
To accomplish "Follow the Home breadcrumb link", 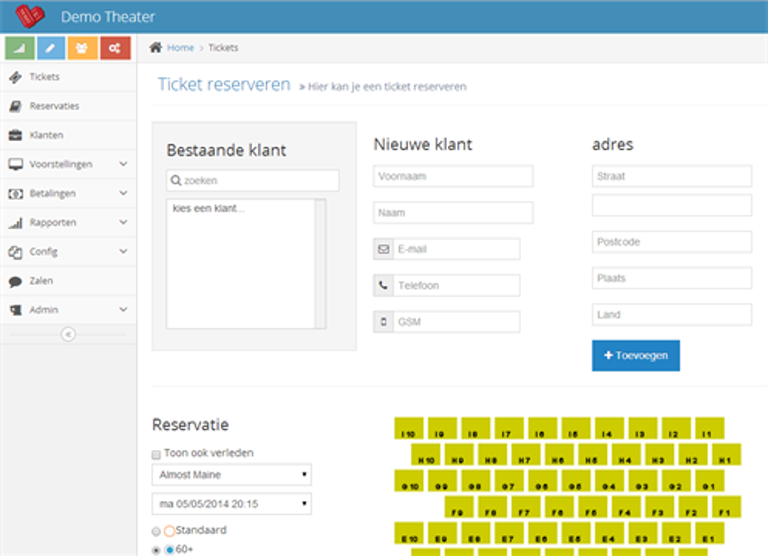I will (180, 47).
